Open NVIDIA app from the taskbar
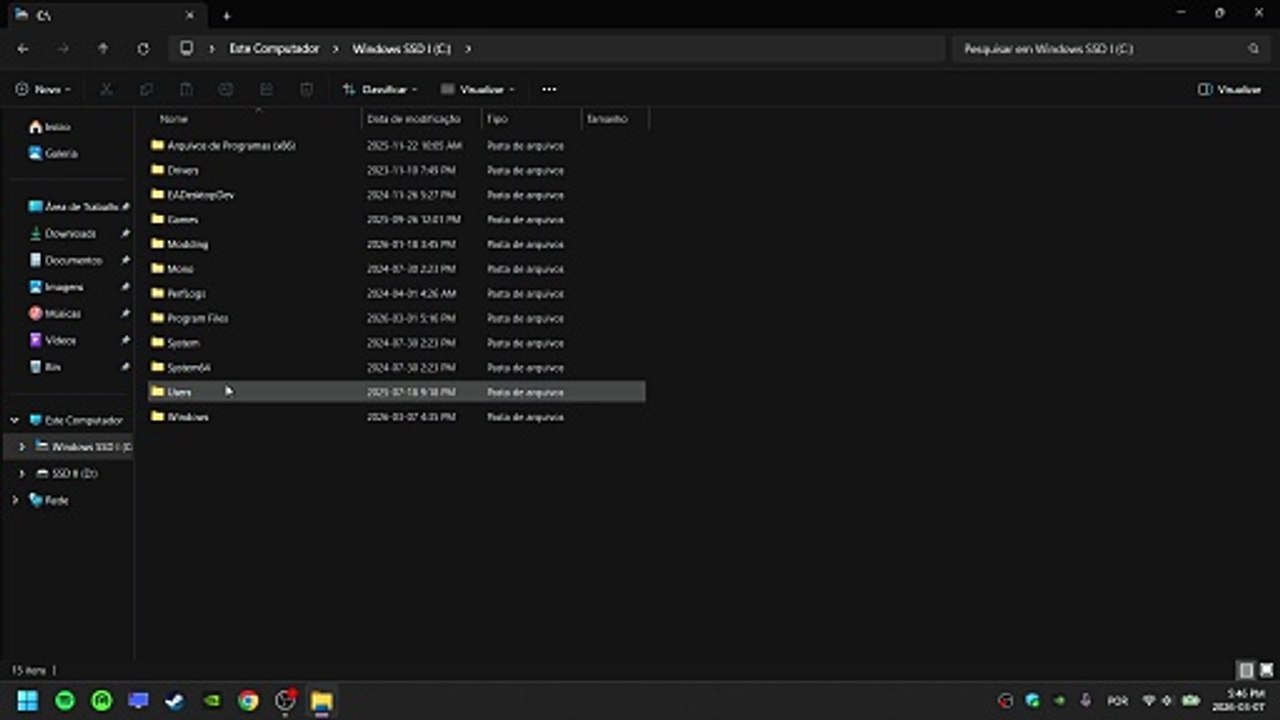Viewport: 1280px width, 720px height. coord(211,701)
